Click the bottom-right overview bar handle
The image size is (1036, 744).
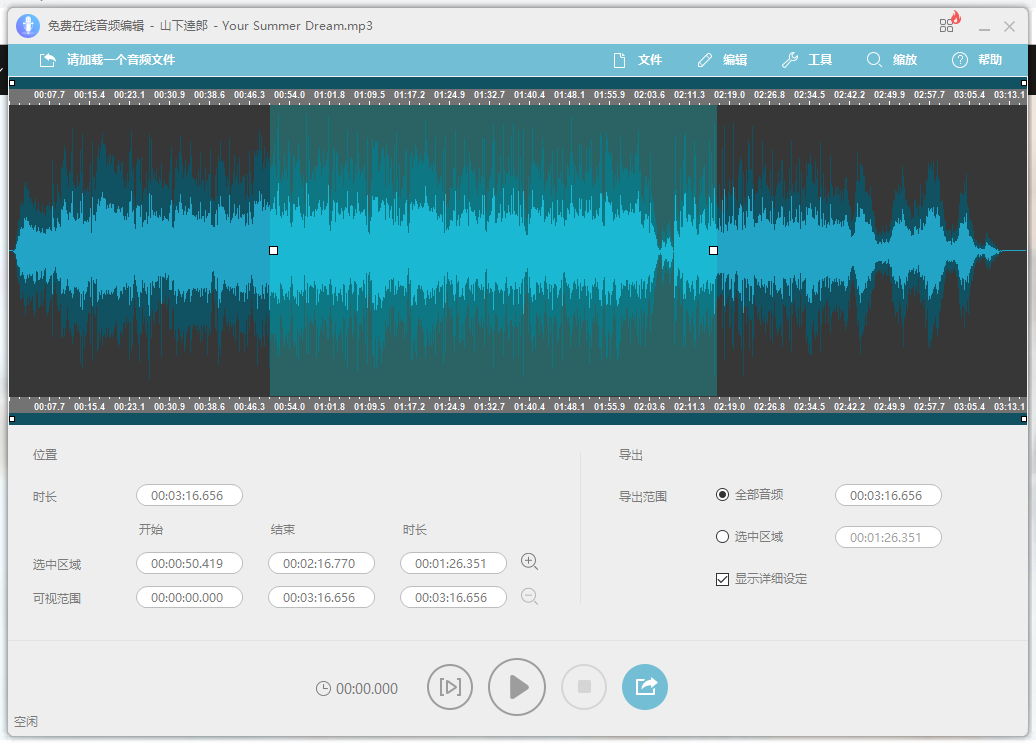pos(1024,419)
